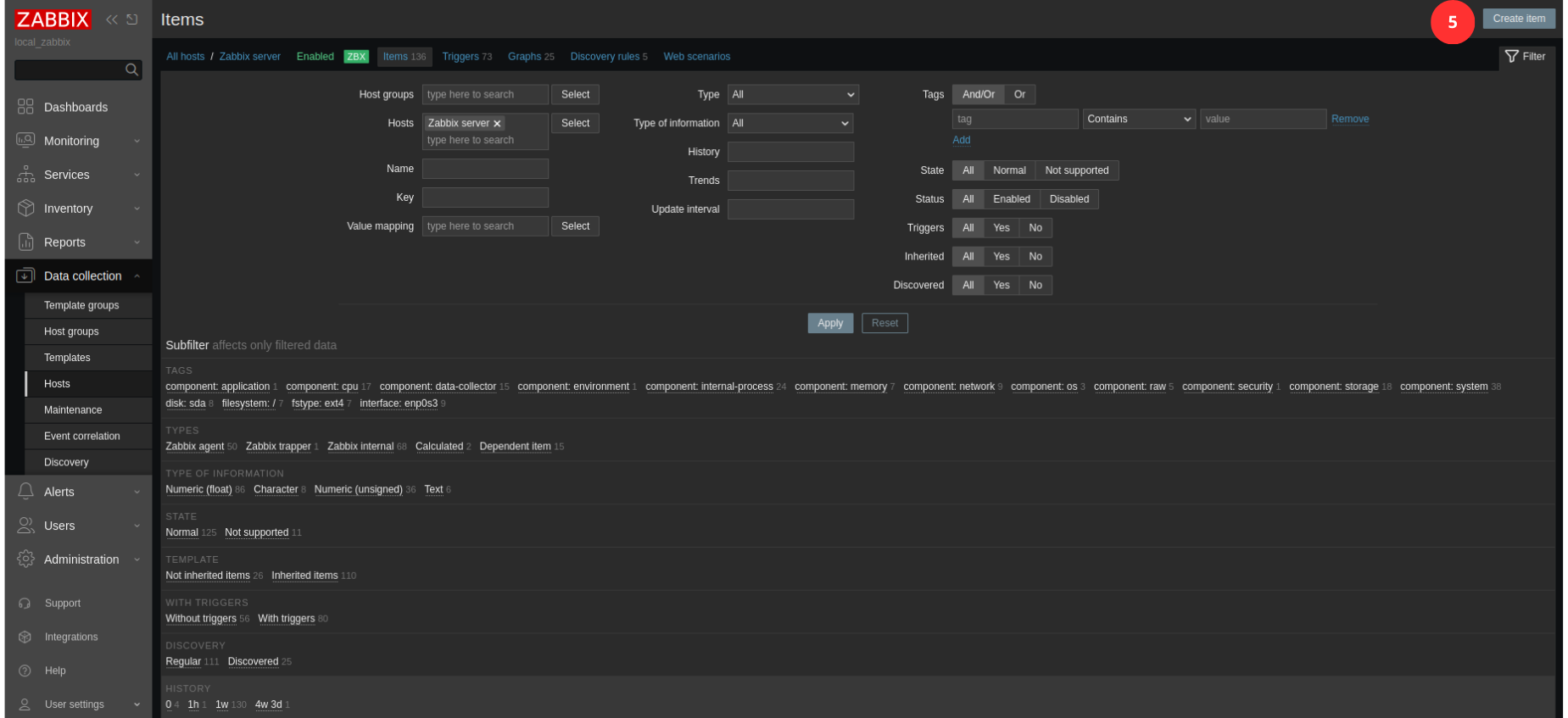Click the Dashboards icon
Viewport: 1568px width, 718px height.
coord(25,107)
